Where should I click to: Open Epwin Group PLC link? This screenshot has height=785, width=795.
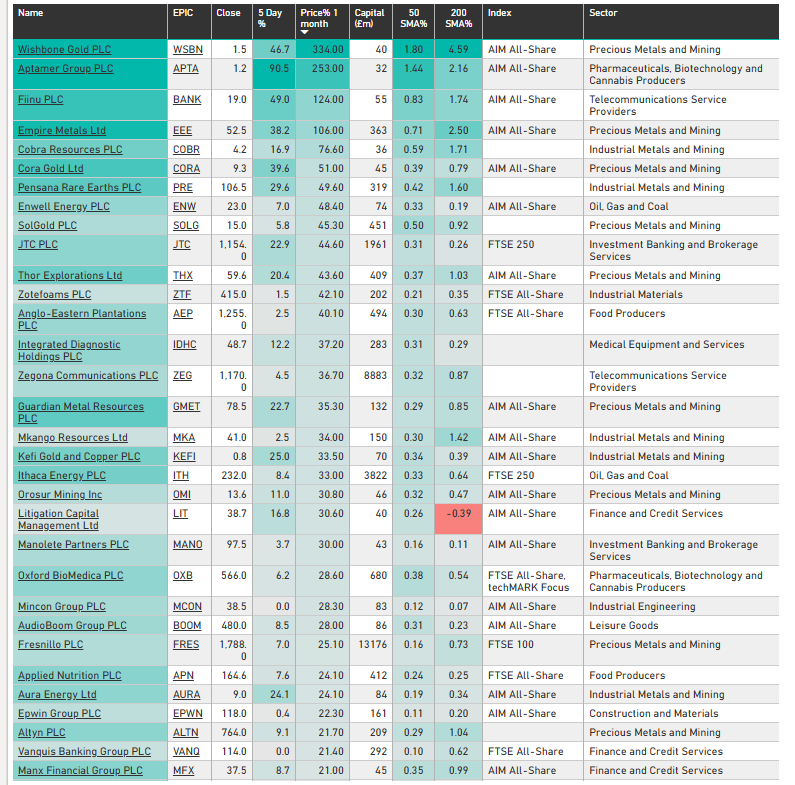click(x=59, y=713)
